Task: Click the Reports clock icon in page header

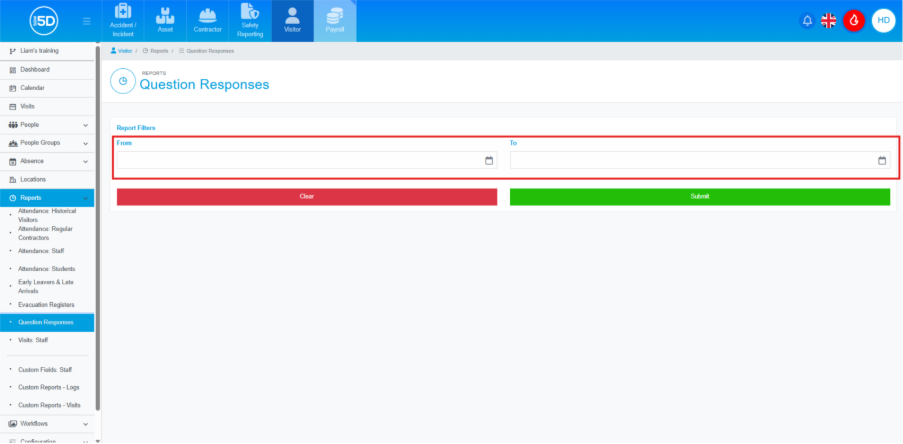Action: click(123, 81)
